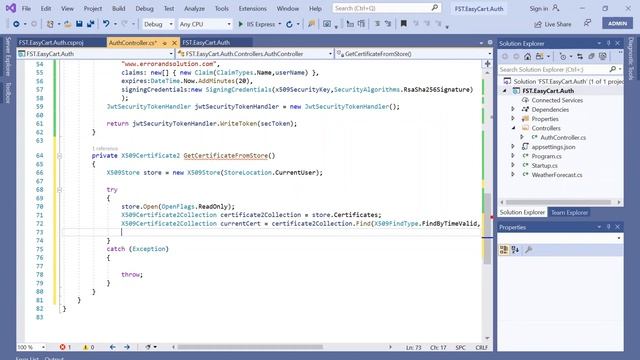640x360 pixels.
Task: Click the error count indicator icon
Action: [62, 347]
